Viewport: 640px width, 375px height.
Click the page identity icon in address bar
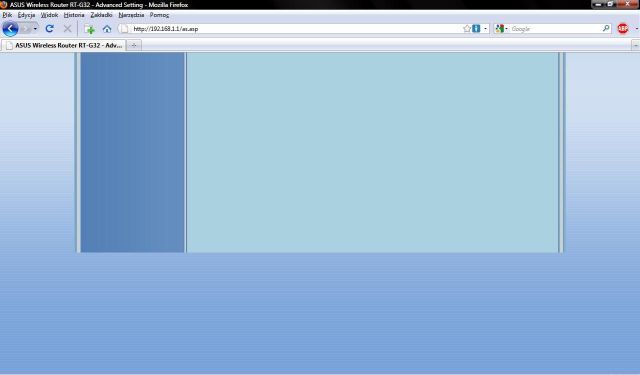coord(124,29)
